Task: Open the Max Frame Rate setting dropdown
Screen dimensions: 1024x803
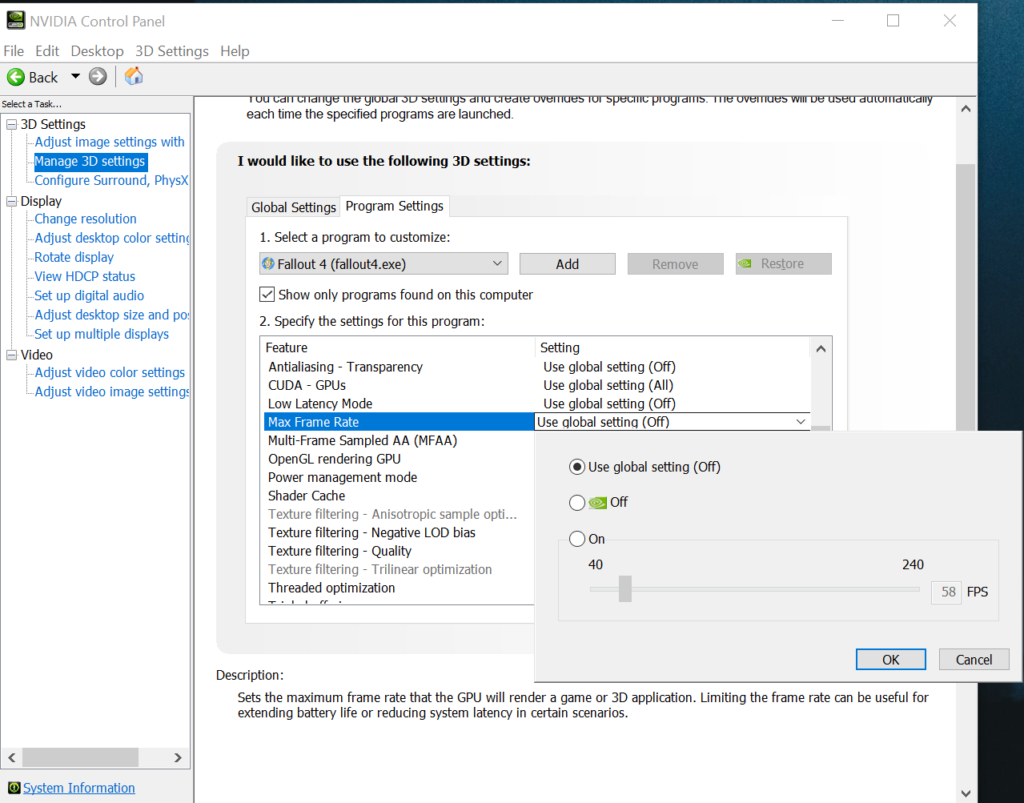Action: tap(800, 421)
